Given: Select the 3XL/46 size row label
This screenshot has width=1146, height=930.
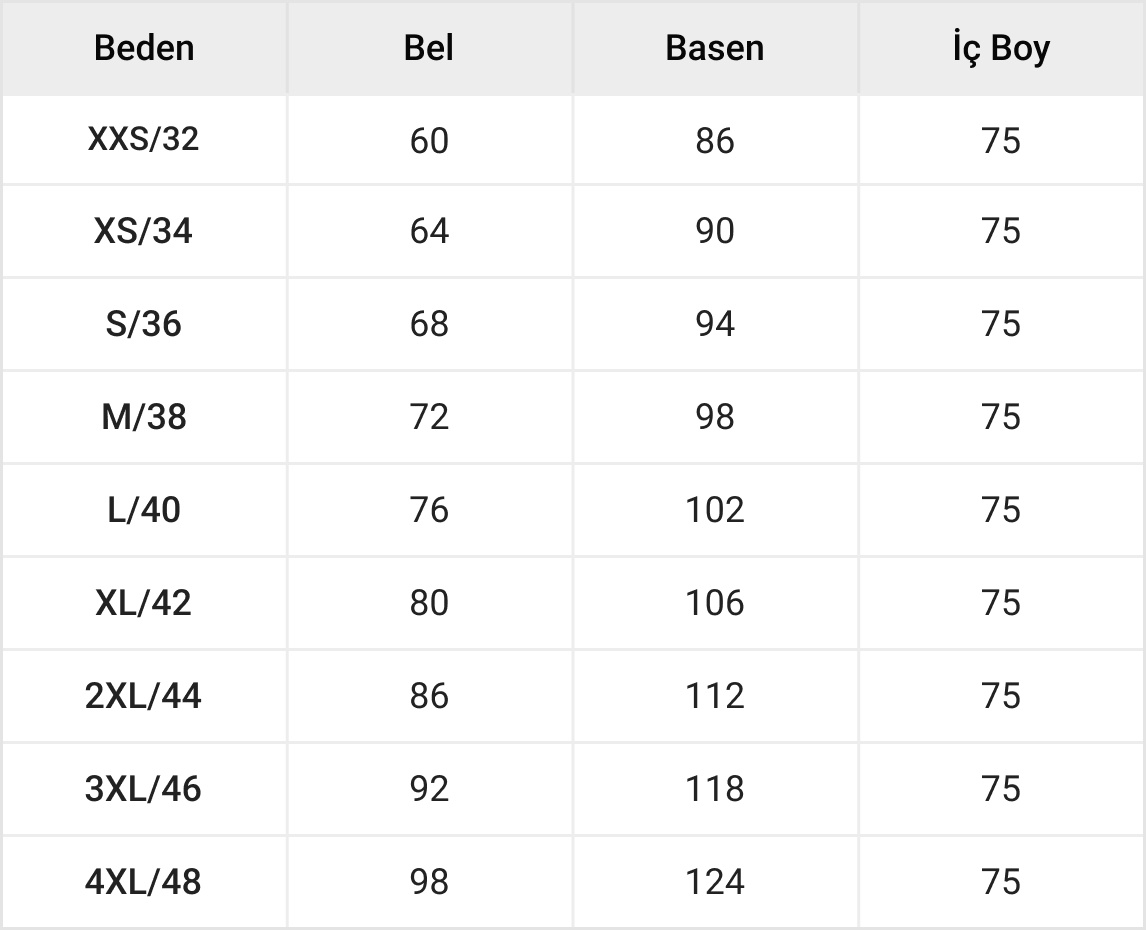Looking at the screenshot, I should coord(143,788).
